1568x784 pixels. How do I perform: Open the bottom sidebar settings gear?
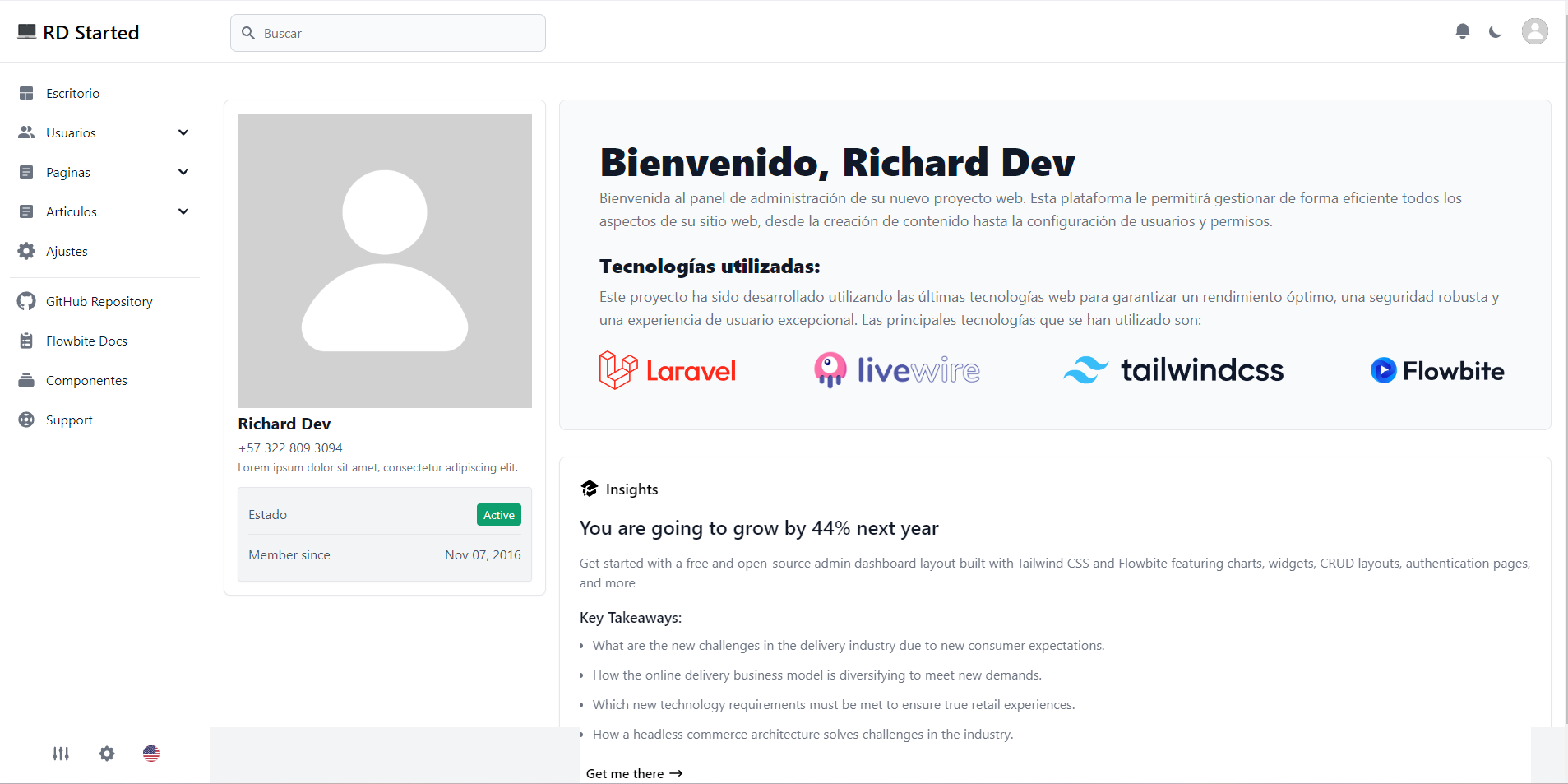click(107, 754)
